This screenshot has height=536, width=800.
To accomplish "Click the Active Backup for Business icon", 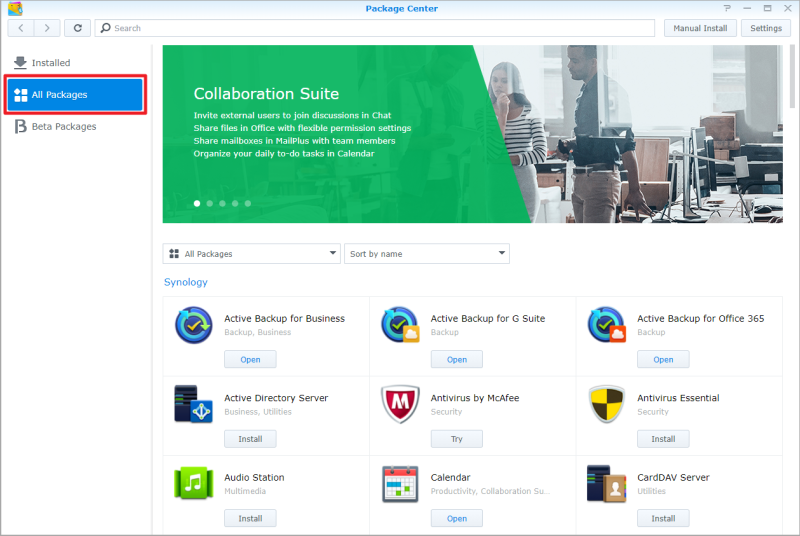I will tap(194, 325).
